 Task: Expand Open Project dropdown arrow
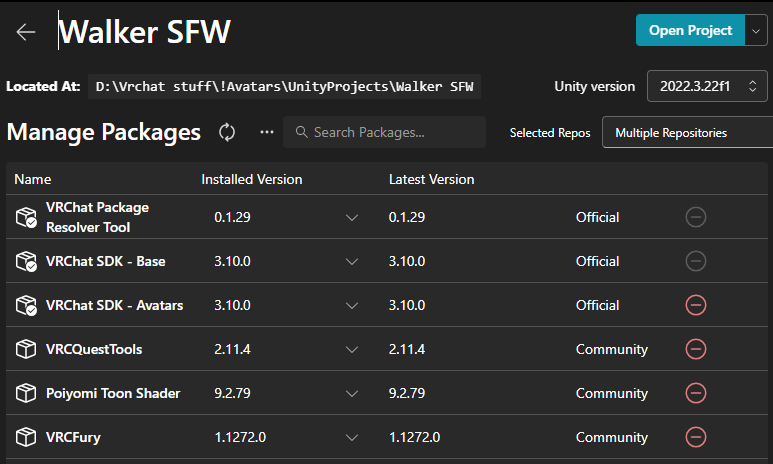(x=755, y=30)
